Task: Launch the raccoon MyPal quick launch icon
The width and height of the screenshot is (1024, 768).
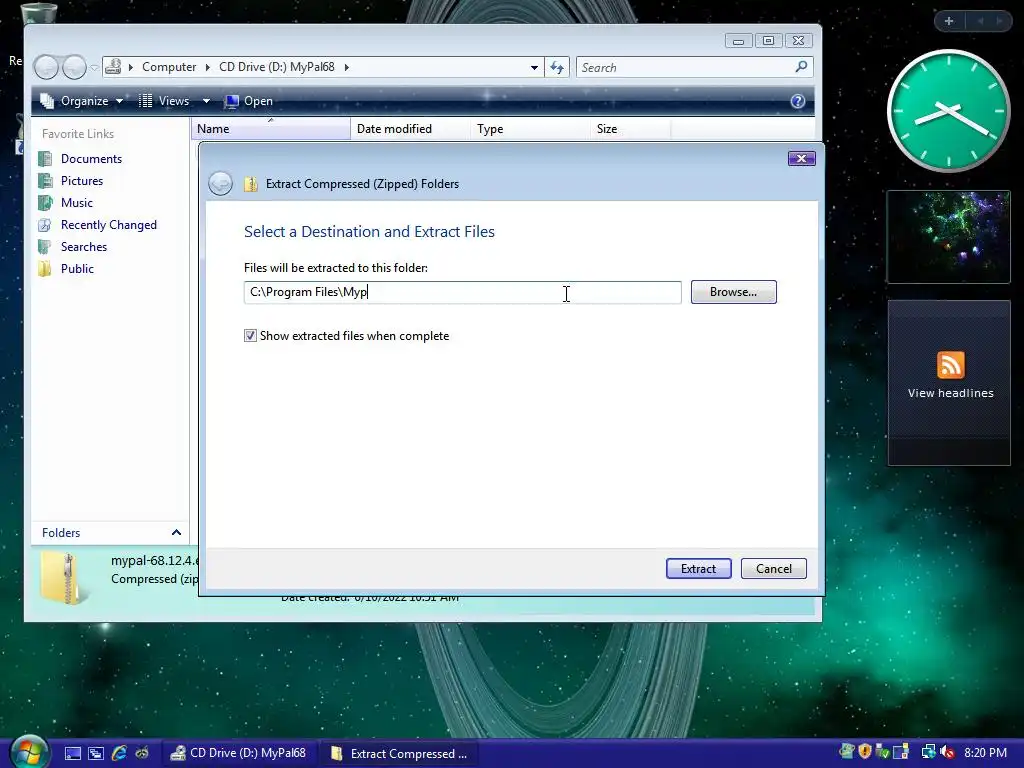Action: pos(142,754)
